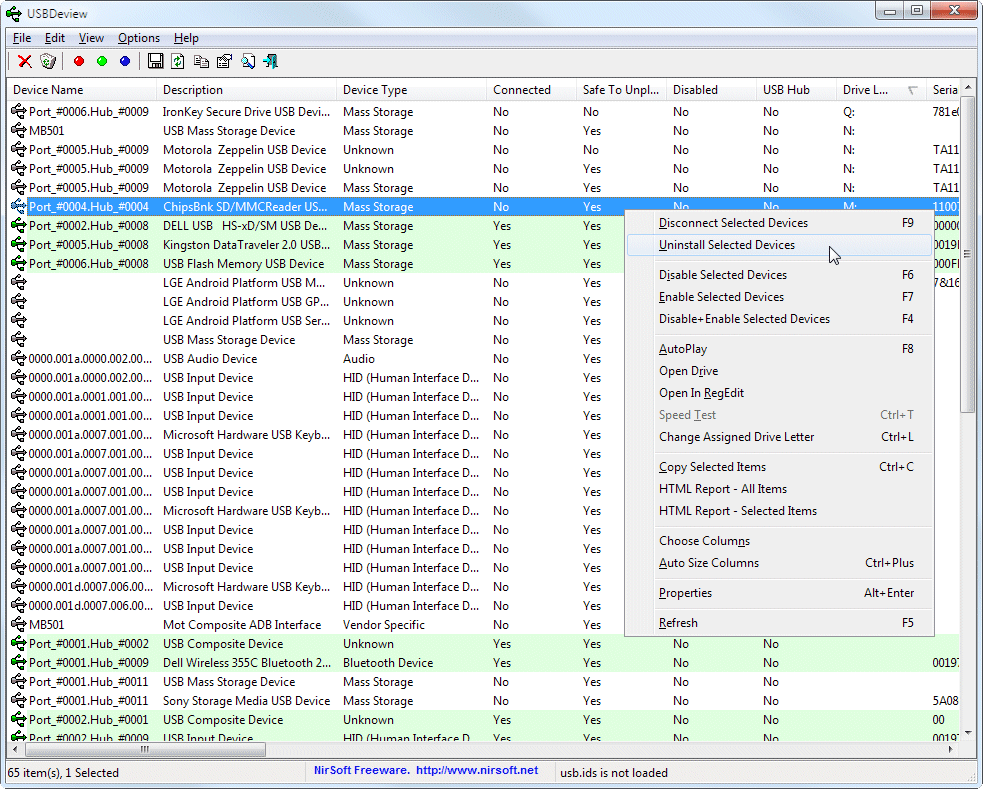
Task: Click USB icon of Kingston DataTraveler row
Action: [19, 244]
